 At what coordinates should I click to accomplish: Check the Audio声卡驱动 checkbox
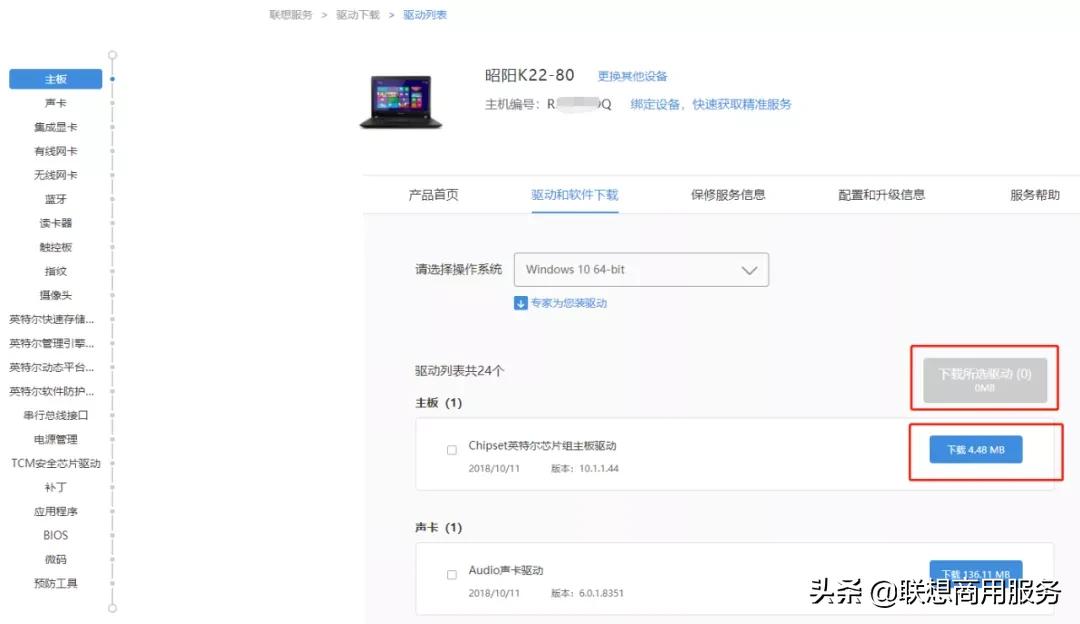(x=452, y=574)
